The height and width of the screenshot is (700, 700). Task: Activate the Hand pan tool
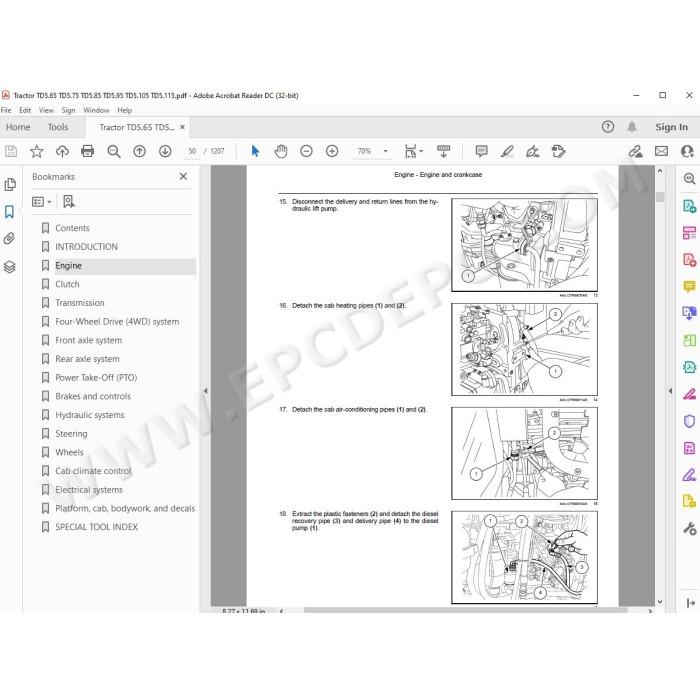281,151
